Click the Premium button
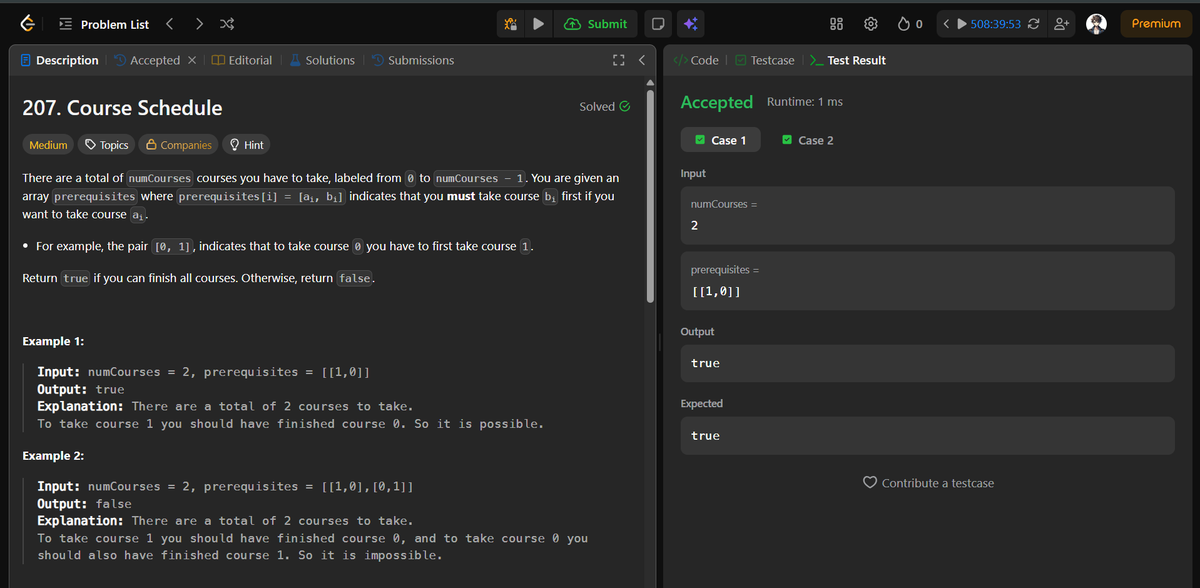Screen dimensions: 1200x588 pyautogui.click(x=1156, y=24)
